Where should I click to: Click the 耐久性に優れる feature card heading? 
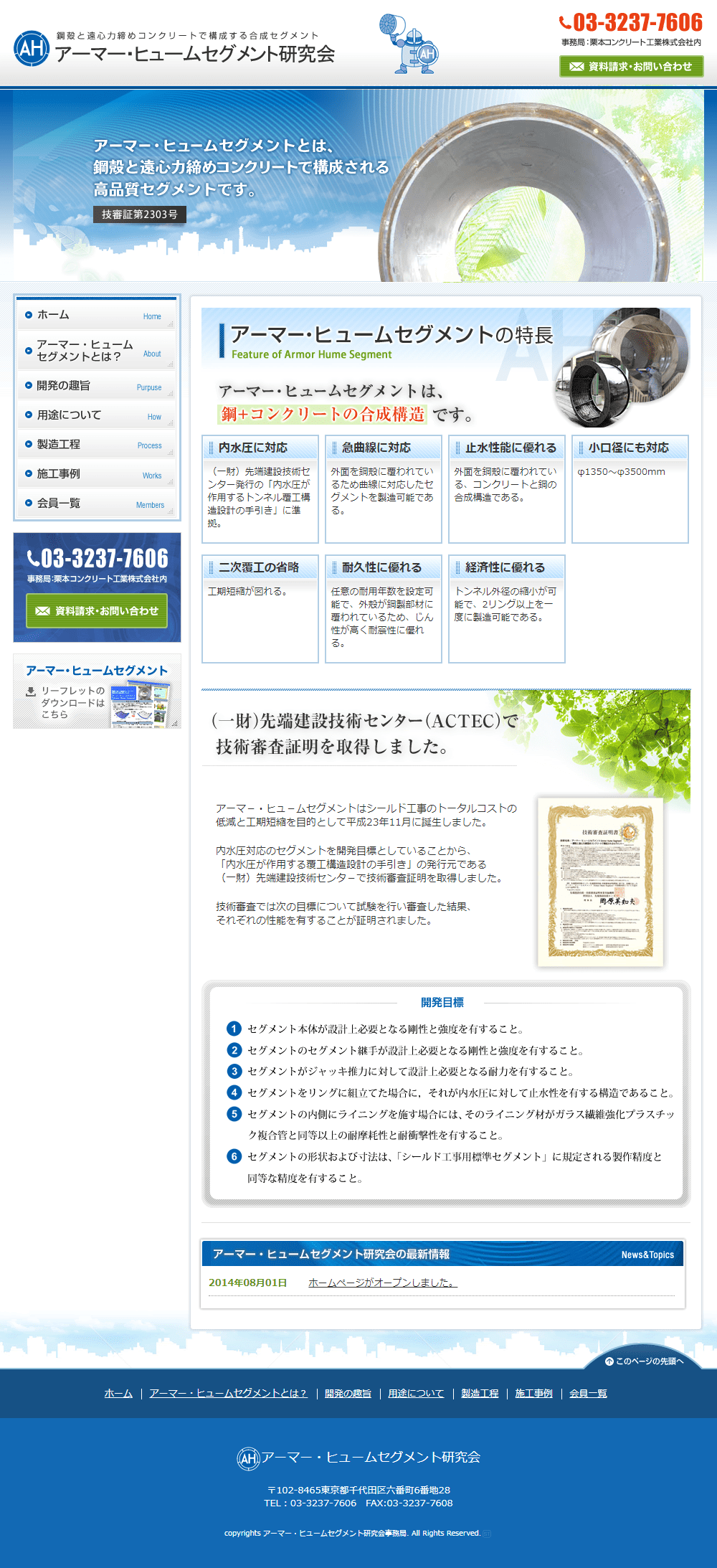384,567
